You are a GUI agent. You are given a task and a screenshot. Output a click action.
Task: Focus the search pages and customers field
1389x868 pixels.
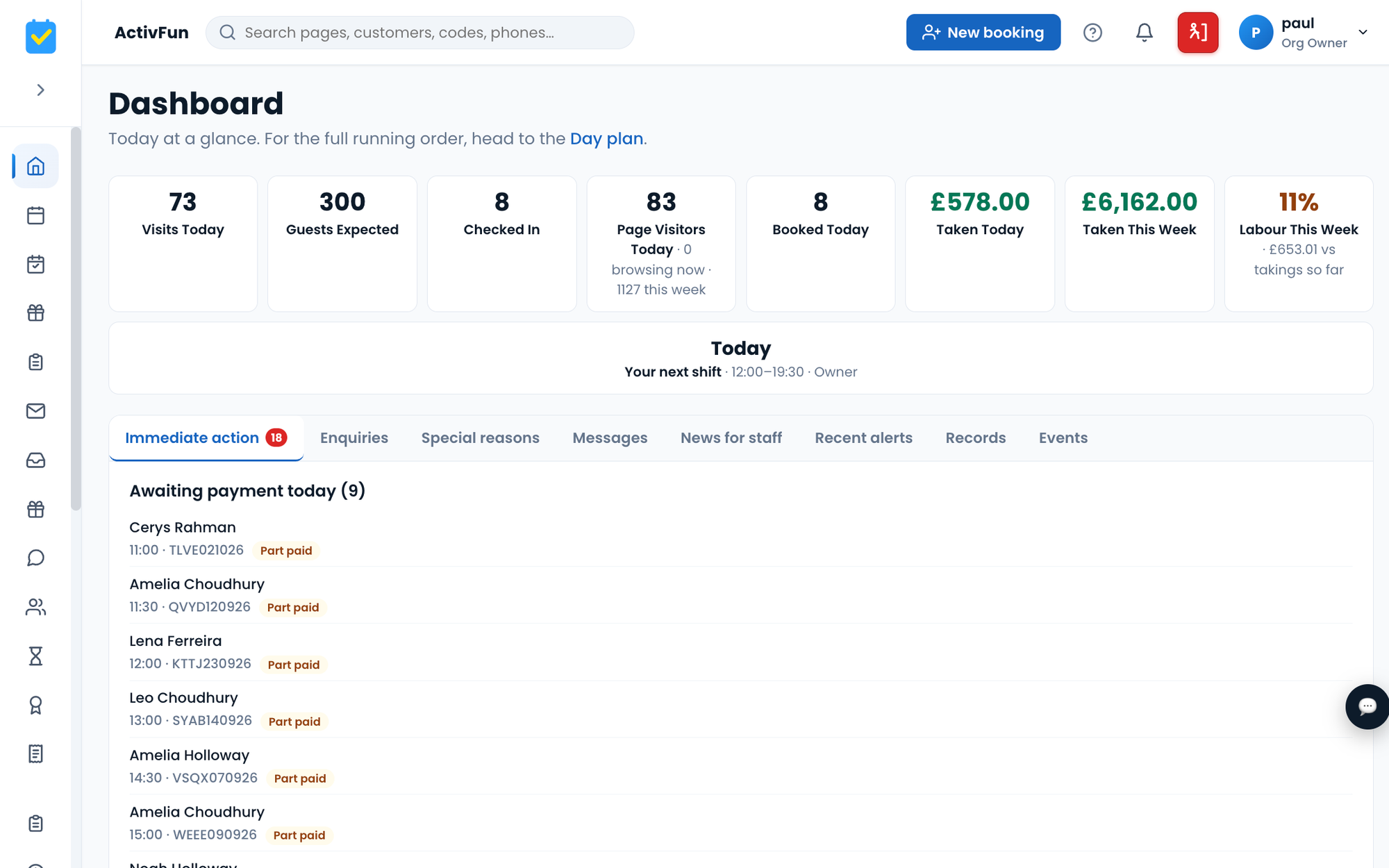(x=419, y=33)
